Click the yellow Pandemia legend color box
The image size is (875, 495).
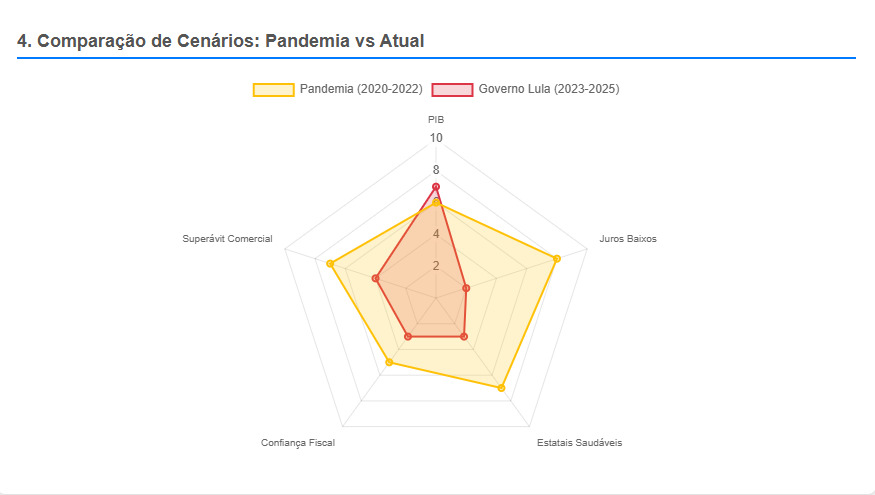click(273, 89)
